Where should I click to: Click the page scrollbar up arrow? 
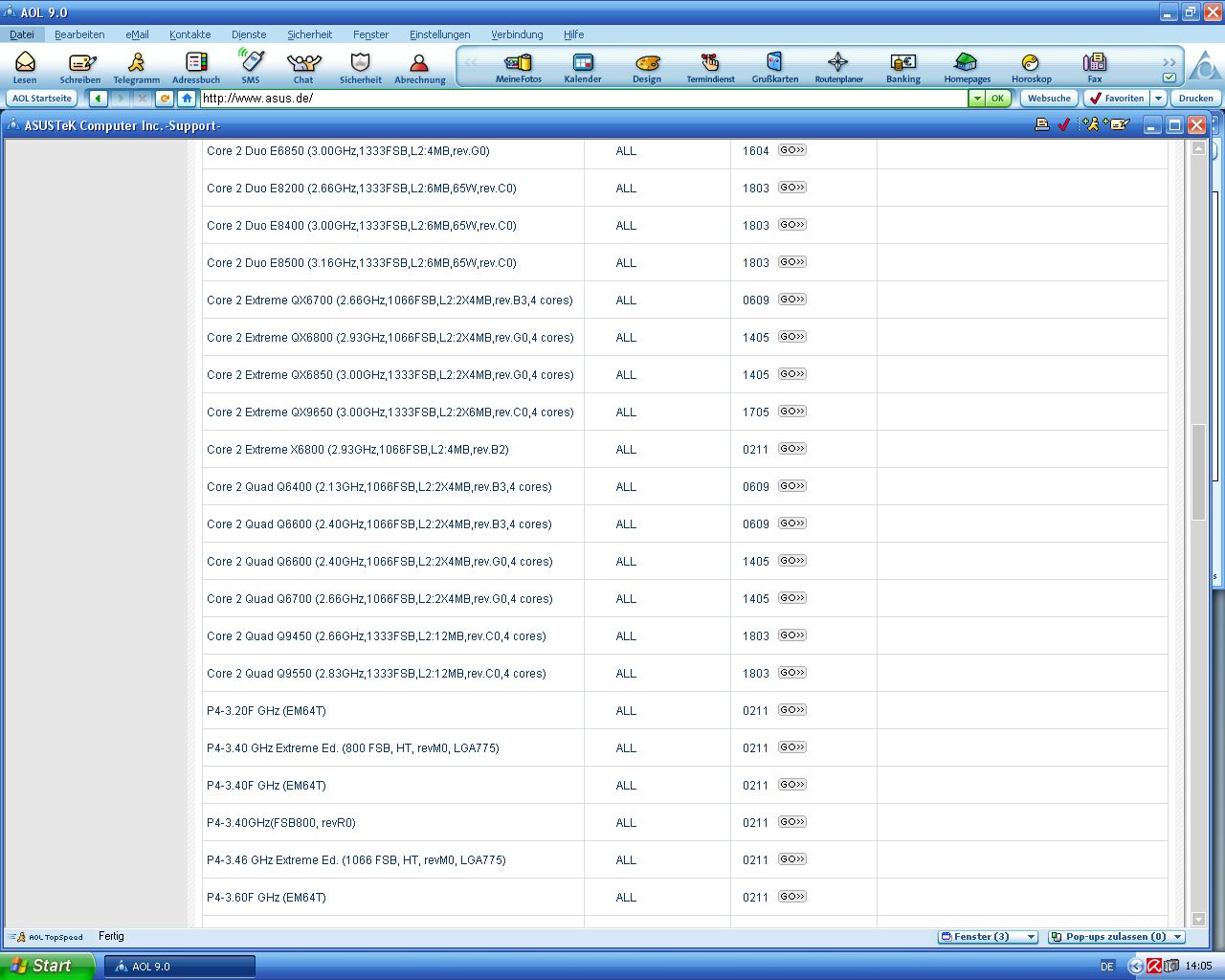click(x=1198, y=148)
